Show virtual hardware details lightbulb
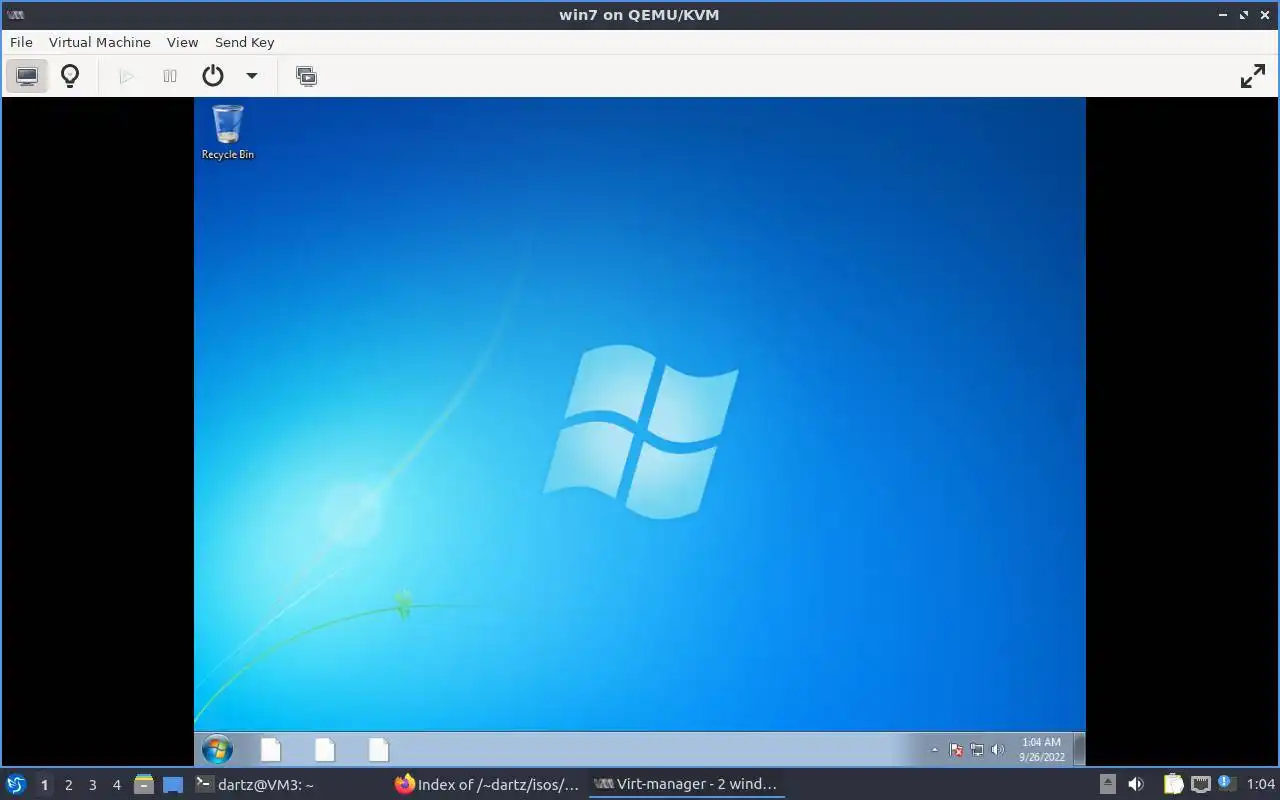1280x800 pixels. [x=70, y=76]
